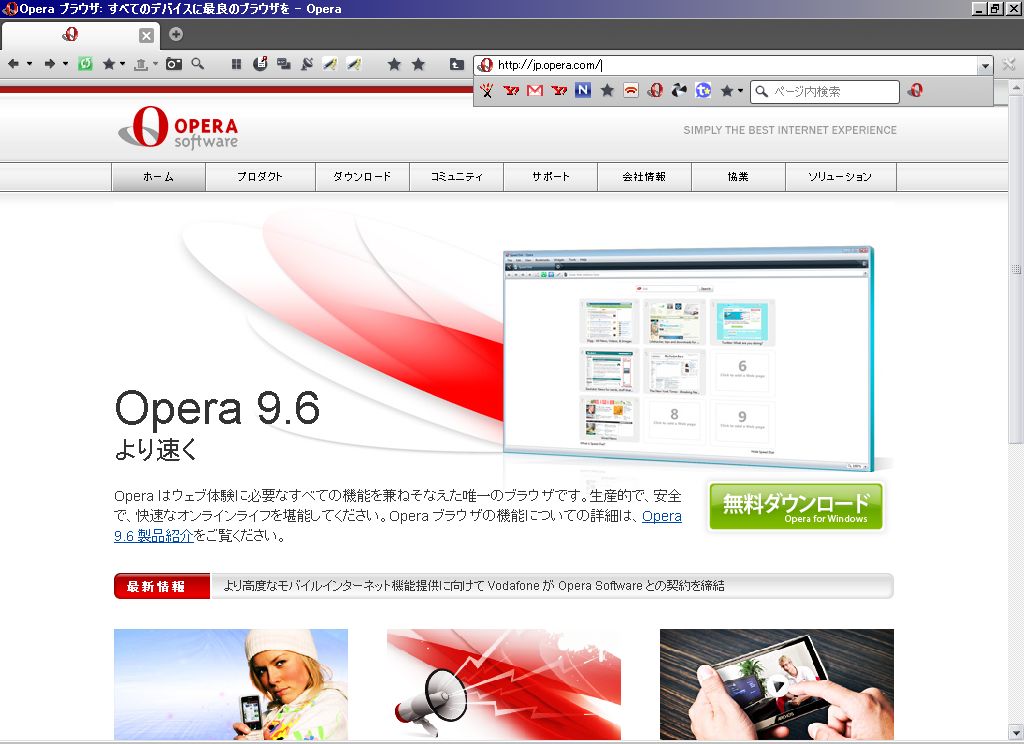Screen dimensions: 1024x744
Task: Expand star dropdown beside page search field
Action: (741, 91)
